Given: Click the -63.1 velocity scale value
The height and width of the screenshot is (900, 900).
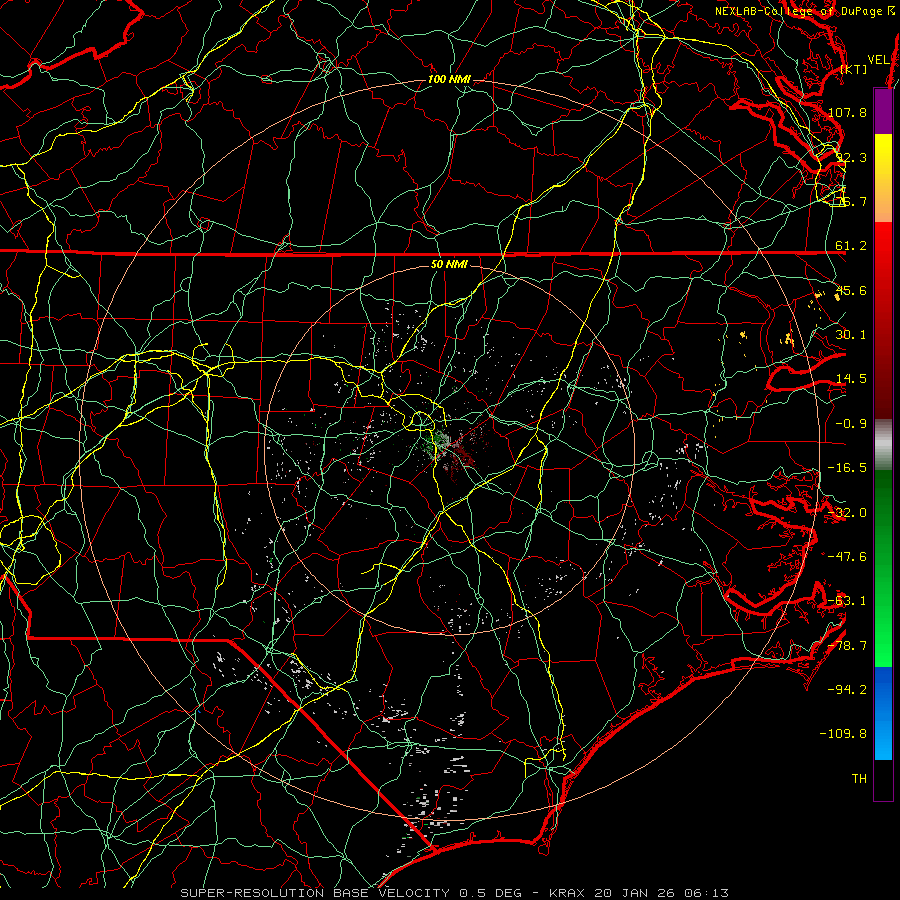Looking at the screenshot, I should tap(847, 601).
